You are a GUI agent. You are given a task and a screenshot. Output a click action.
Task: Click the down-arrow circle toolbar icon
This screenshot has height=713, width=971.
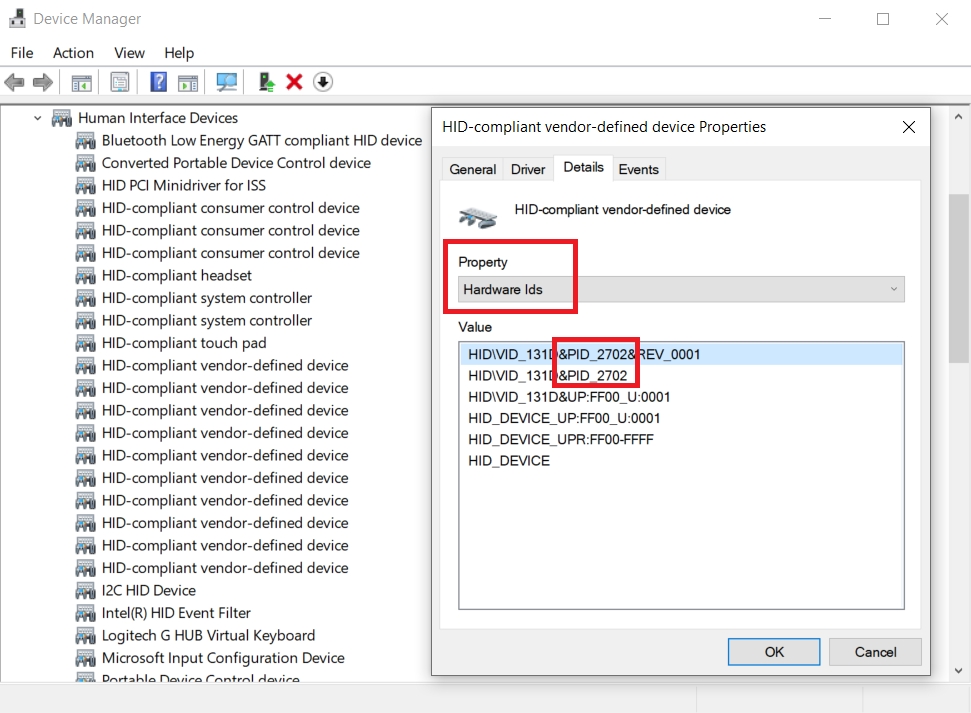[x=322, y=82]
